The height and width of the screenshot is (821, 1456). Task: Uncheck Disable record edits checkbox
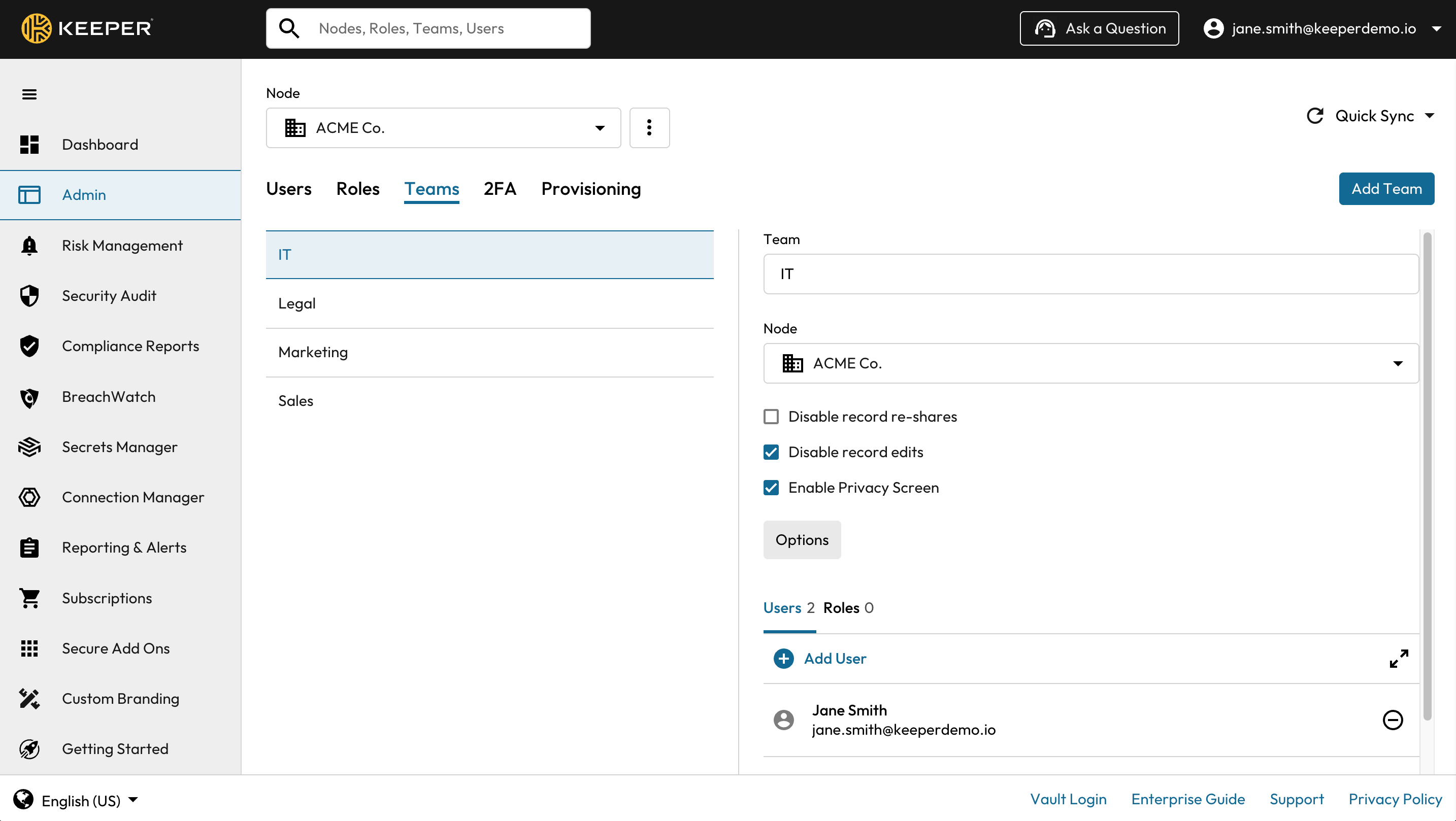click(x=771, y=452)
